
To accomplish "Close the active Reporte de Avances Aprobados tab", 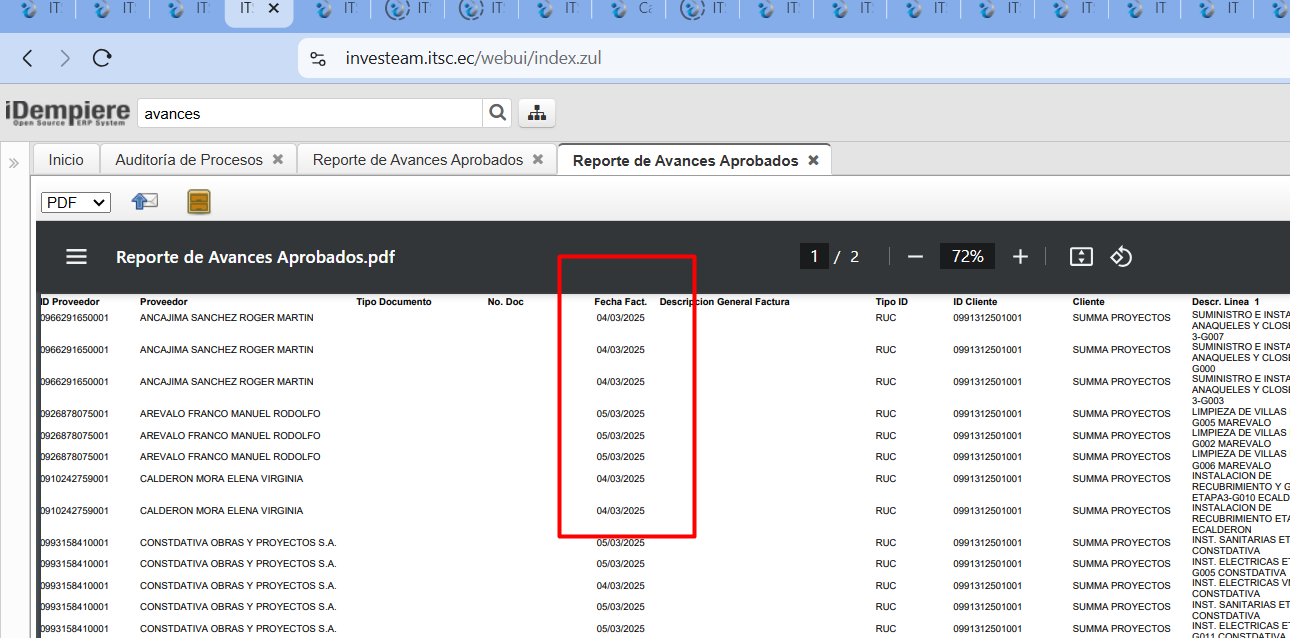I will click(813, 160).
